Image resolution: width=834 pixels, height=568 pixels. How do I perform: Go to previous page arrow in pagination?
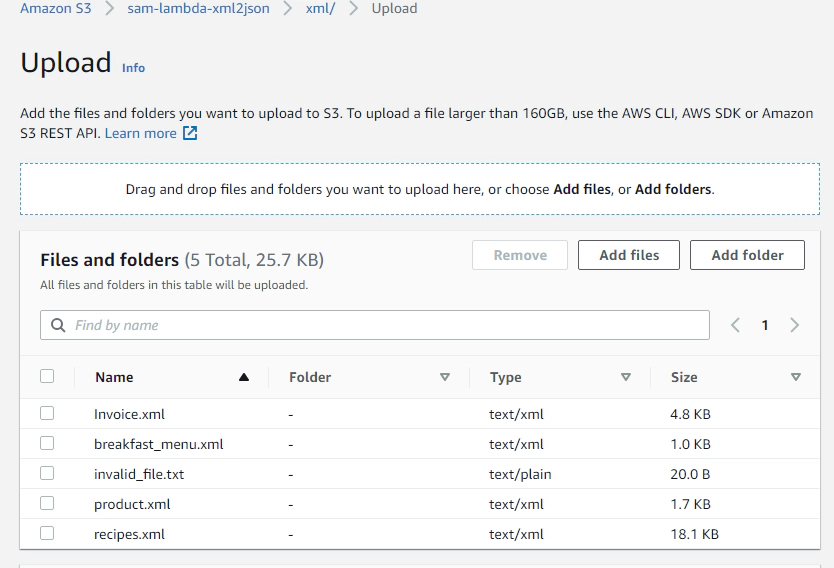[x=735, y=325]
